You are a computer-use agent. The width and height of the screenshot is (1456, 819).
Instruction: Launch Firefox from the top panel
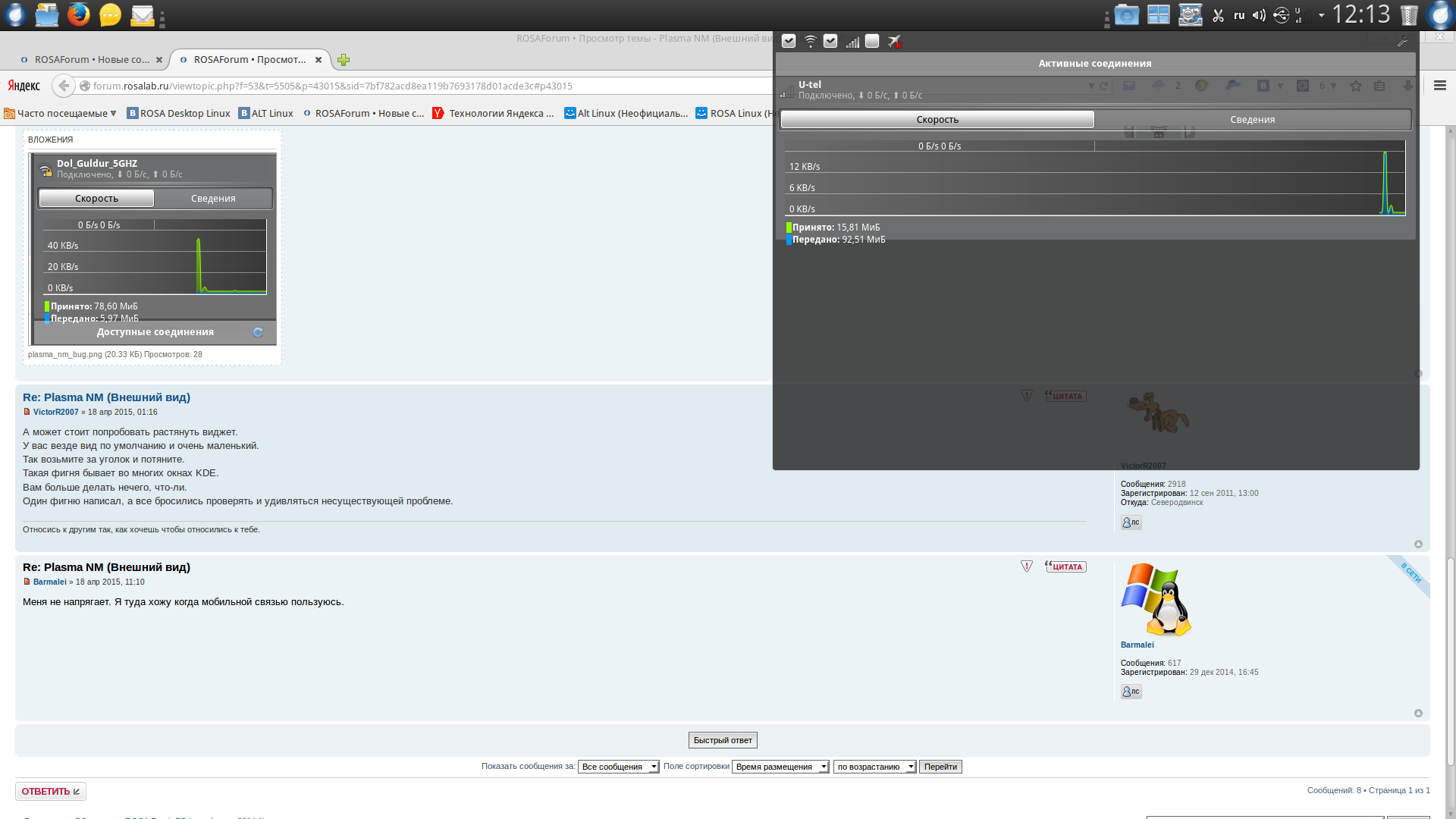pyautogui.click(x=78, y=15)
